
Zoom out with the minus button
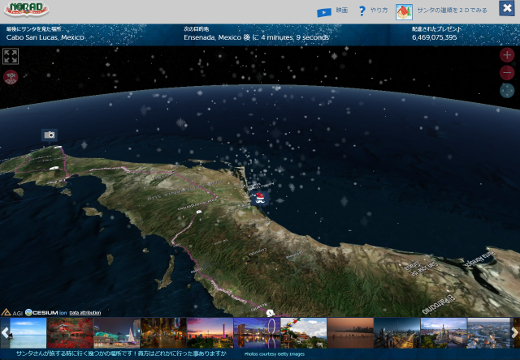507,73
